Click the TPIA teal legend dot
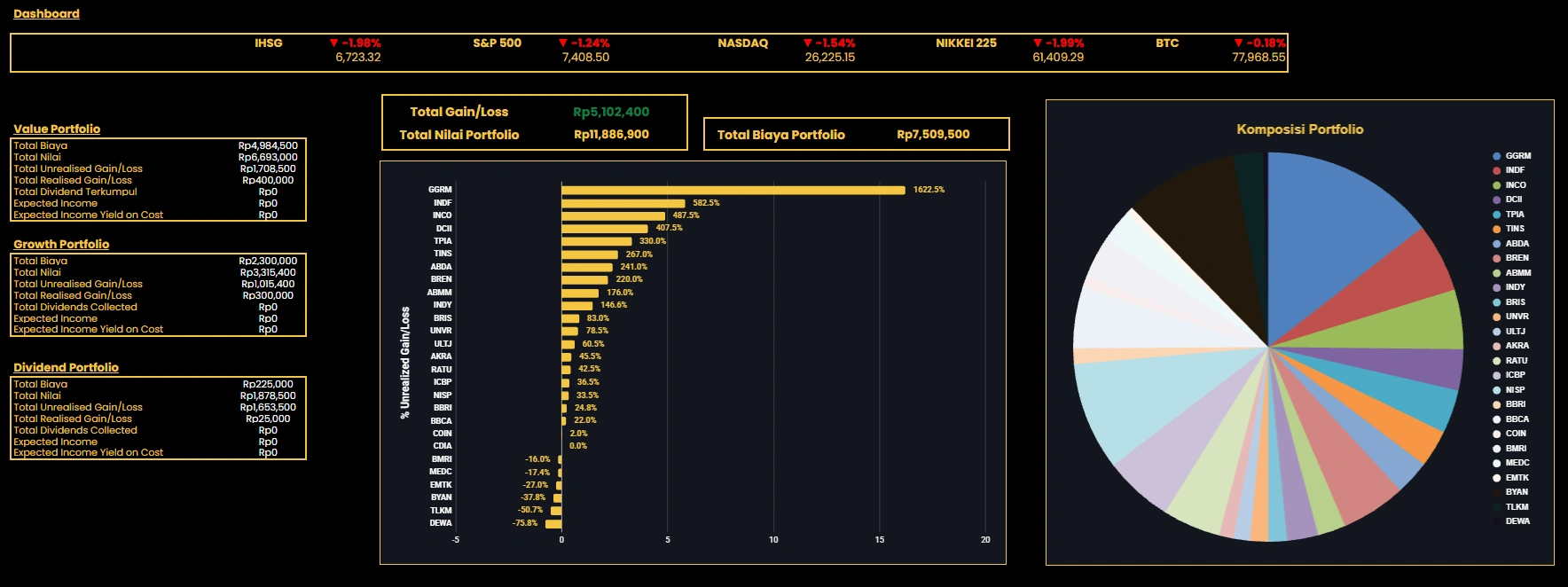Viewport: 1568px width, 587px height. click(1496, 215)
